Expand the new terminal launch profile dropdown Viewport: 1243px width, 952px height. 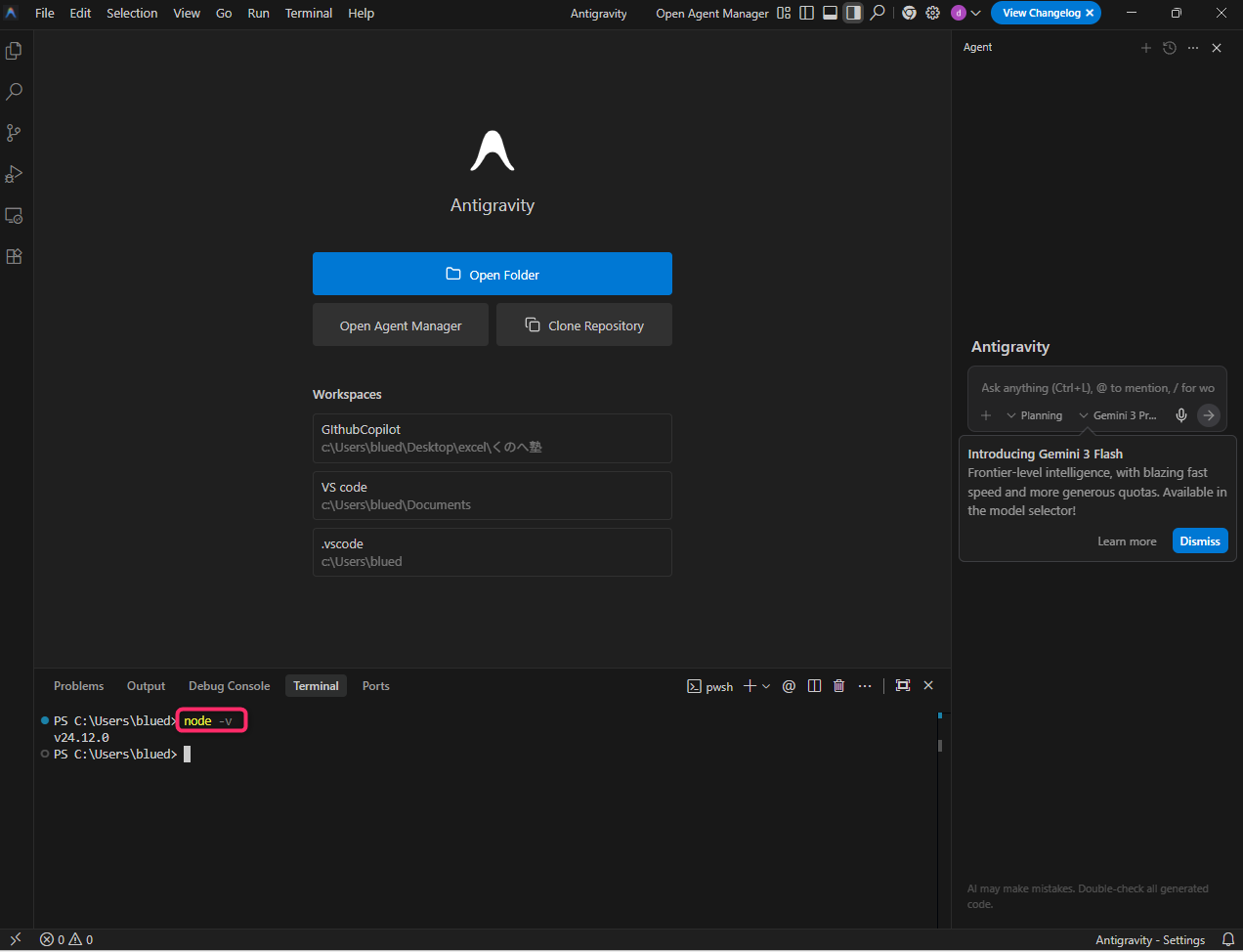point(766,686)
